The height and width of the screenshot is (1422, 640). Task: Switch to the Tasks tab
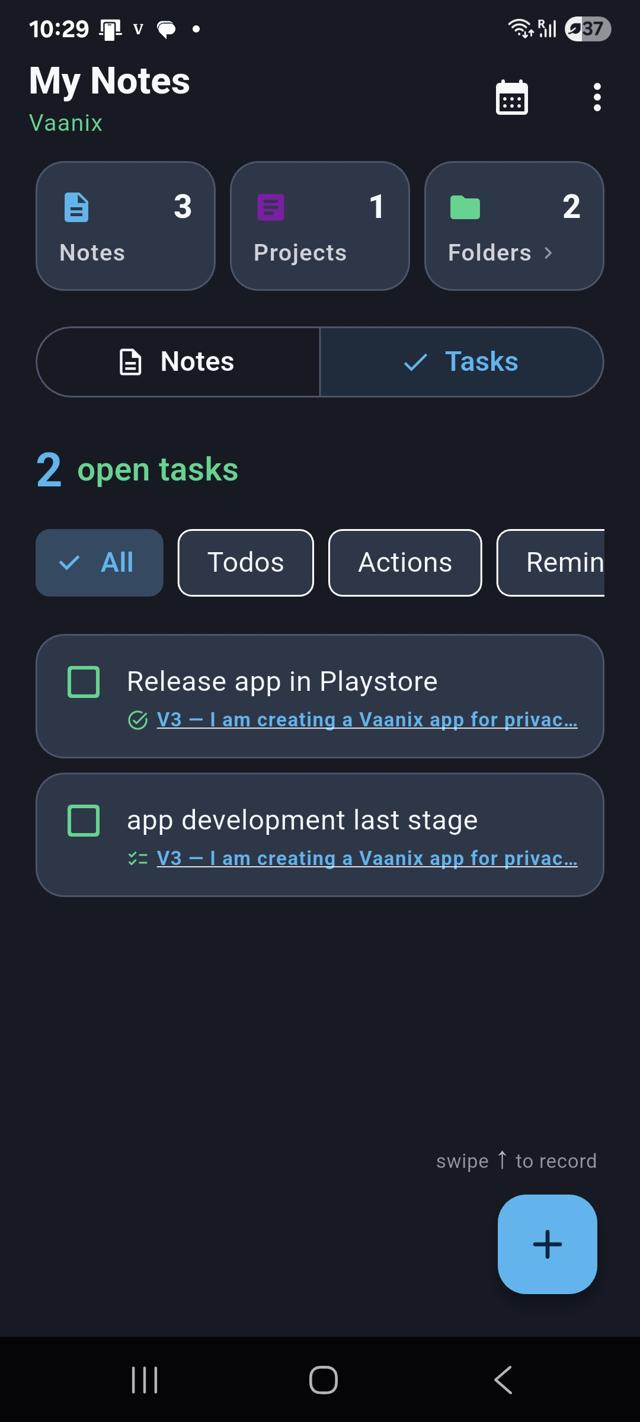[x=462, y=362]
